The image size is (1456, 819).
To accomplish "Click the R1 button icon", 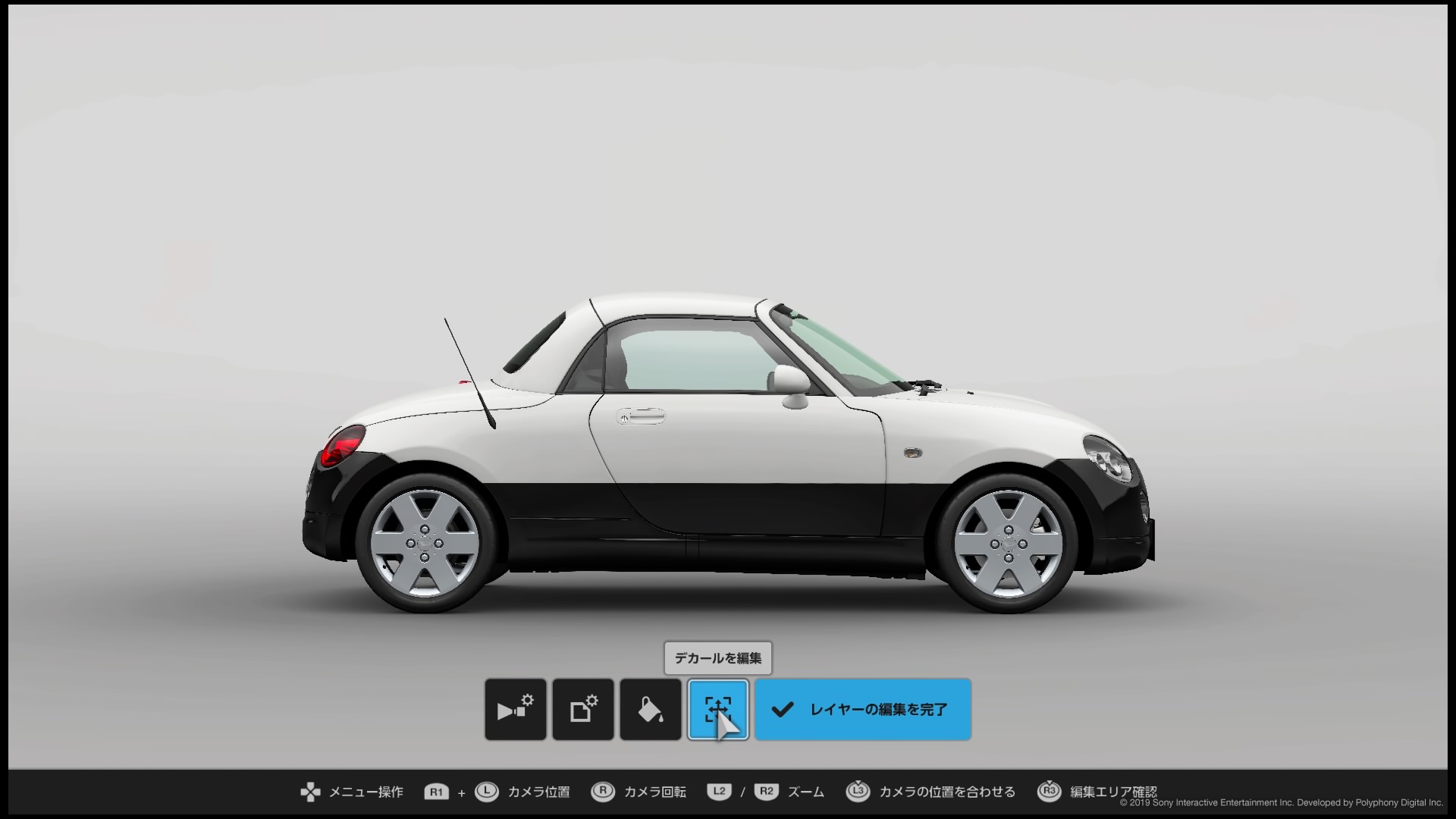I will [x=436, y=792].
